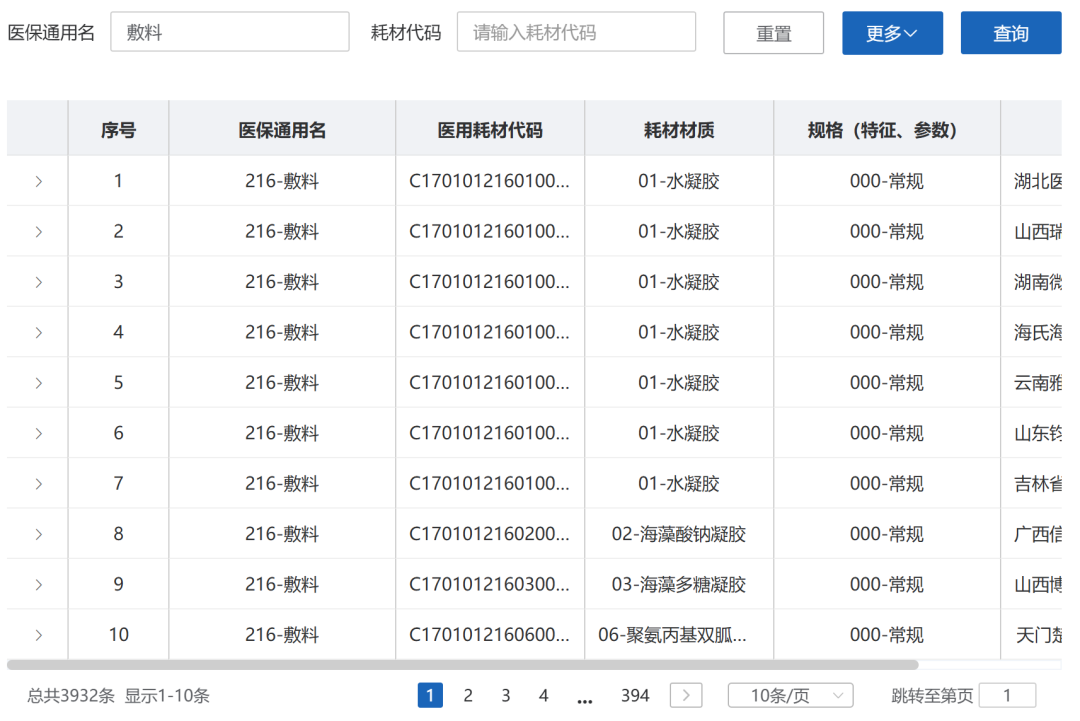The width and height of the screenshot is (1080, 721).
Task: Click the pagination ellipsis to skip pages
Action: pyautogui.click(x=585, y=696)
